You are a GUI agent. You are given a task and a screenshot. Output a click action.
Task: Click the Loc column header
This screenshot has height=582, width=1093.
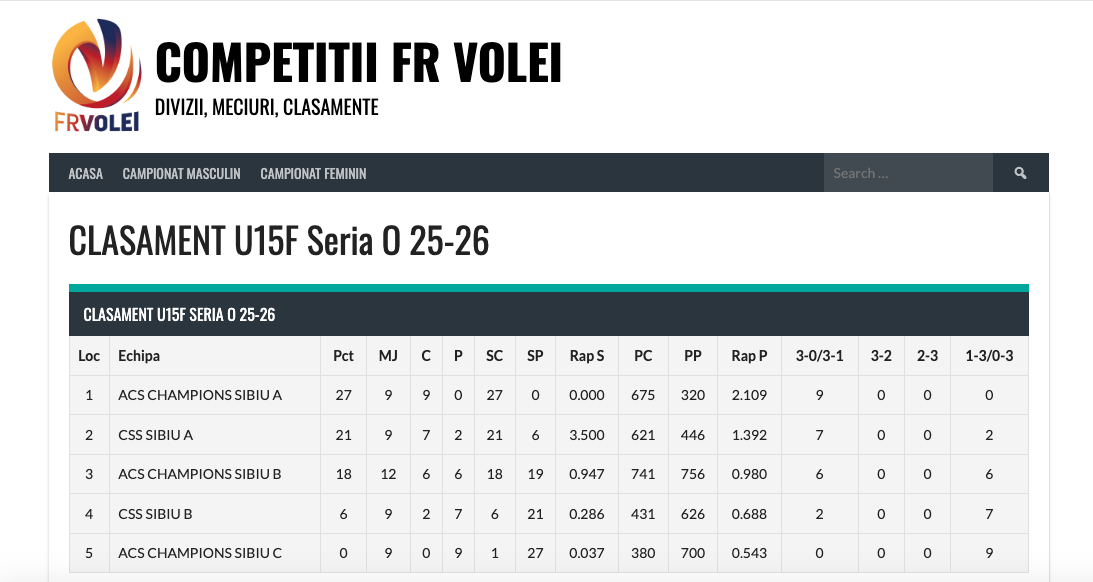[x=89, y=356]
